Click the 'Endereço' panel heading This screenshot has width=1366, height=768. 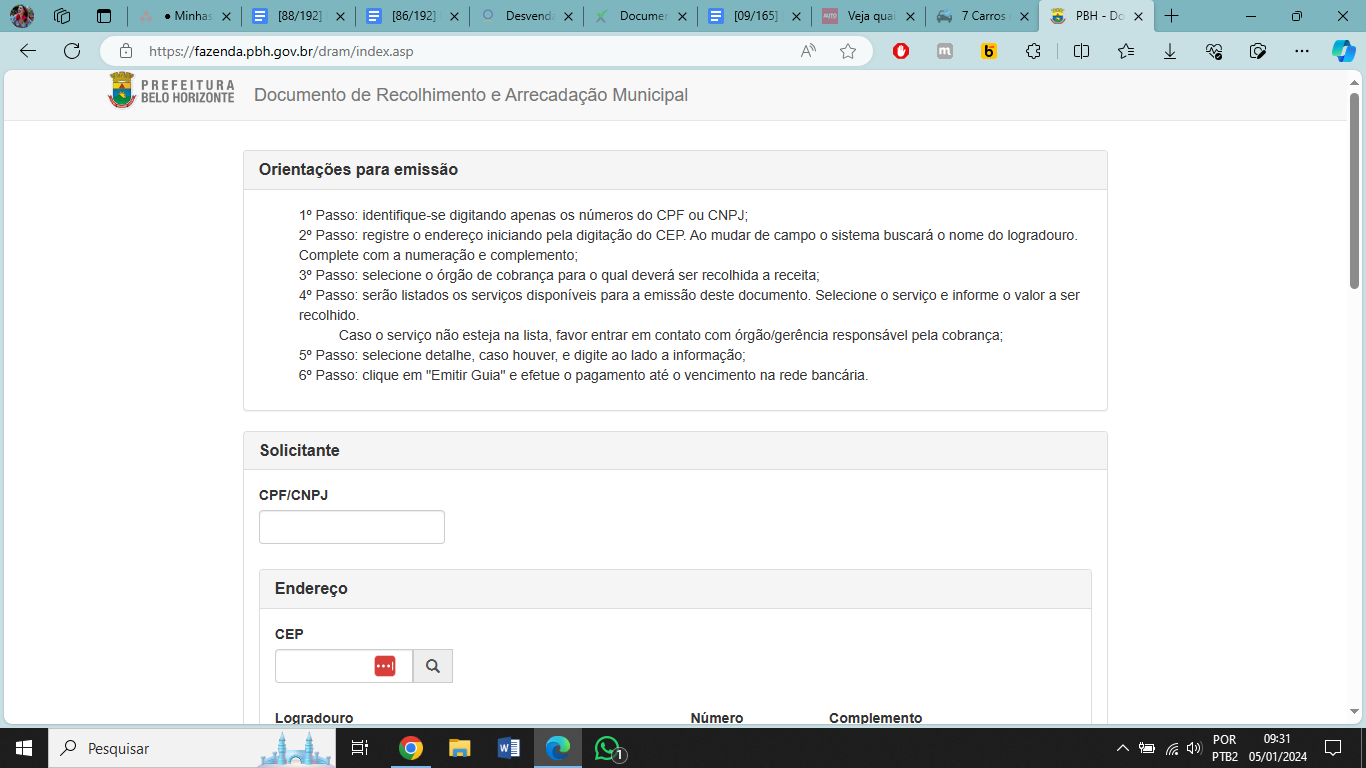click(x=311, y=589)
